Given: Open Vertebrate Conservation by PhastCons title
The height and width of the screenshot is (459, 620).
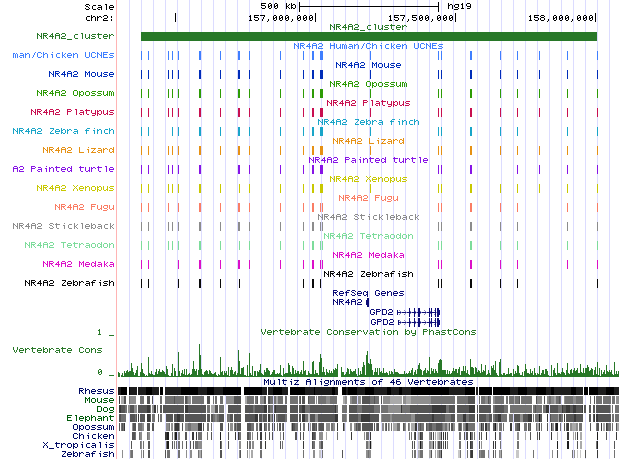Looking at the screenshot, I should tap(367, 331).
